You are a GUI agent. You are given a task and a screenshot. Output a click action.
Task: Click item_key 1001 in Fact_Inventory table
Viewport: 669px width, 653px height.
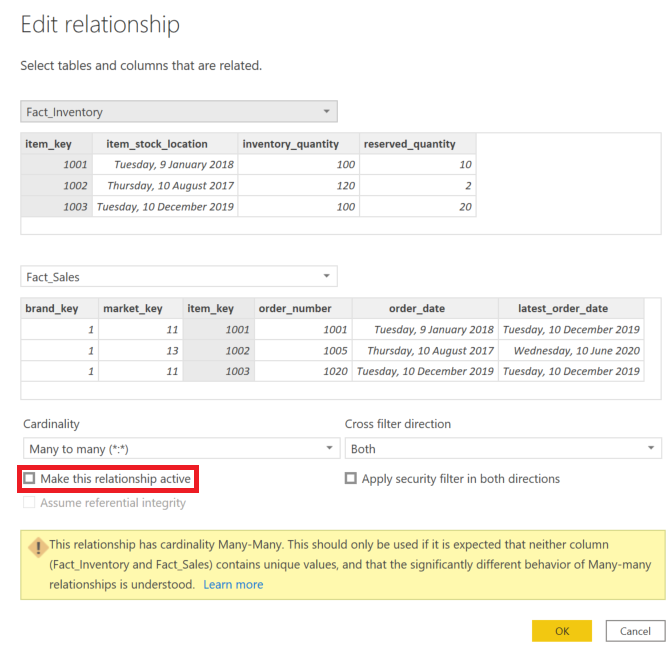click(x=56, y=165)
